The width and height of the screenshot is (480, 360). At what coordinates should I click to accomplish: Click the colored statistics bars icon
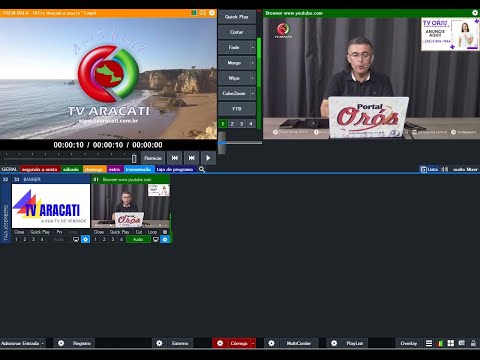click(440, 343)
